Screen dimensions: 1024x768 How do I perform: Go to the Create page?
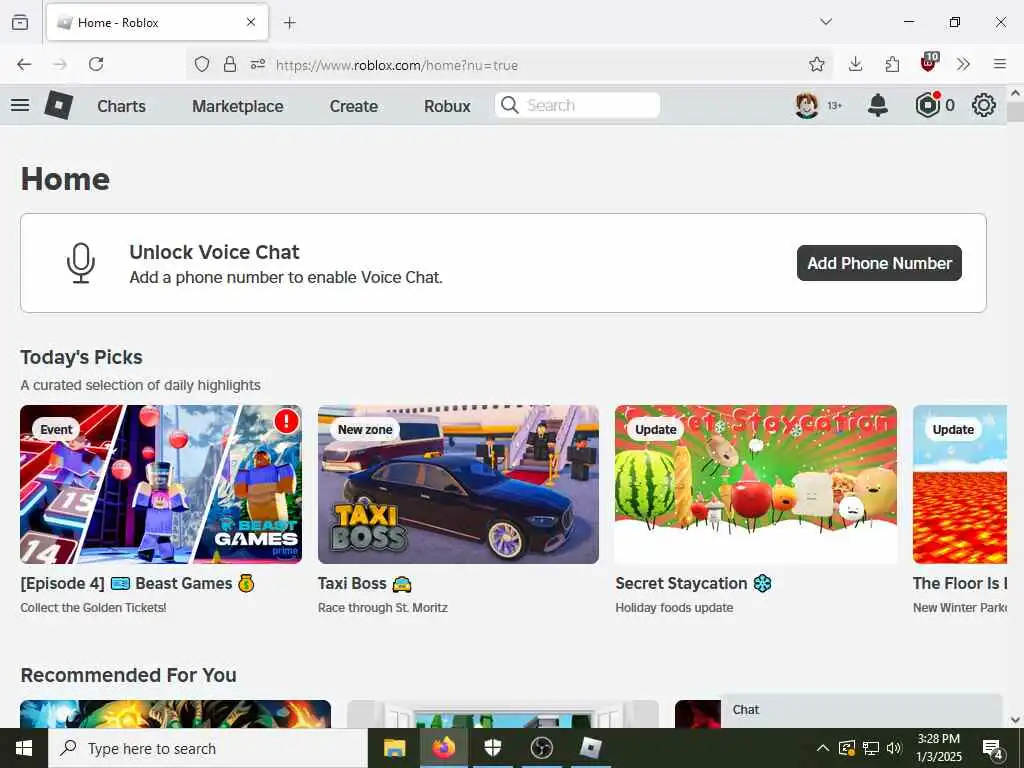[353, 106]
